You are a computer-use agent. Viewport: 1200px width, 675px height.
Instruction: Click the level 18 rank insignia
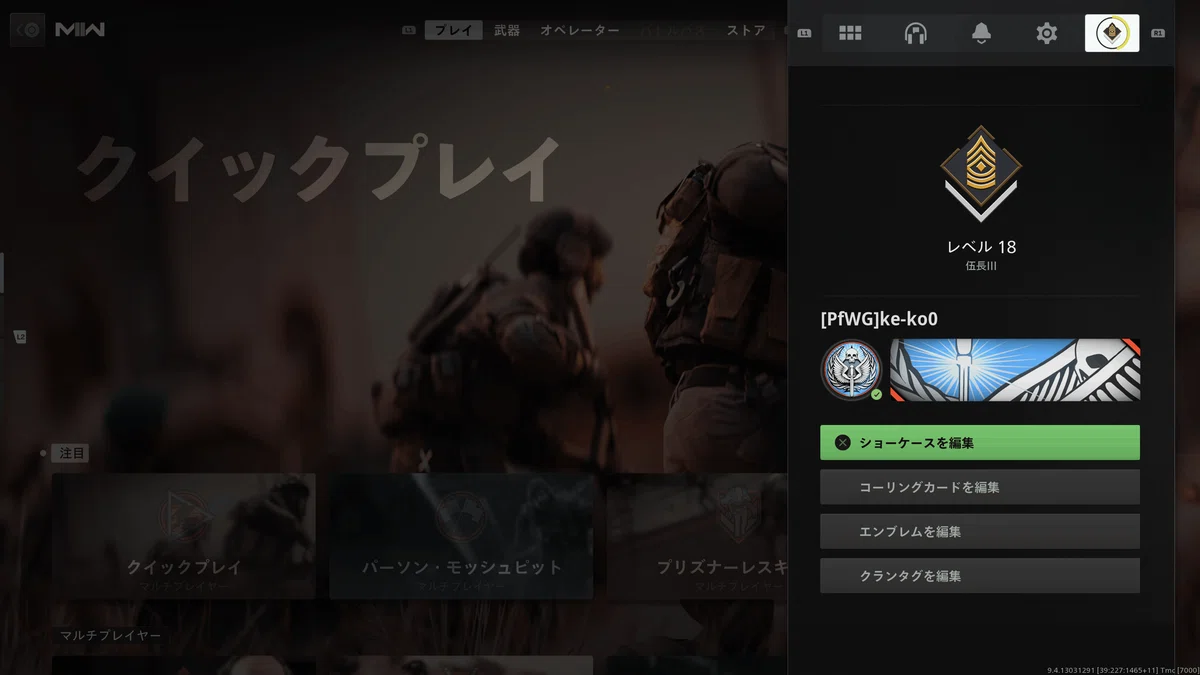(x=980, y=173)
